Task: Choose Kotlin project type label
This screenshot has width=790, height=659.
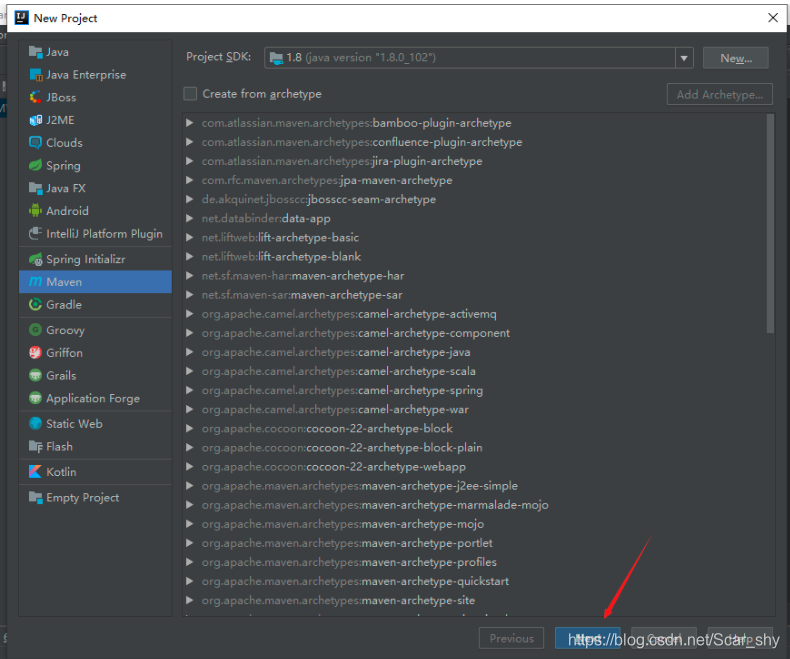Action: point(61,472)
